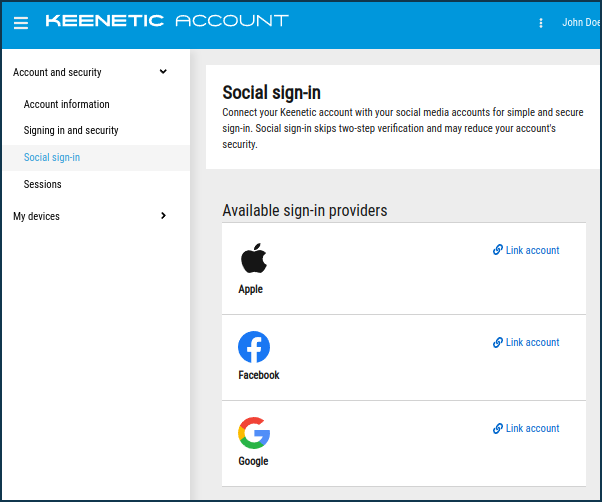Click the chain icon beside Apple's link

pyautogui.click(x=498, y=250)
